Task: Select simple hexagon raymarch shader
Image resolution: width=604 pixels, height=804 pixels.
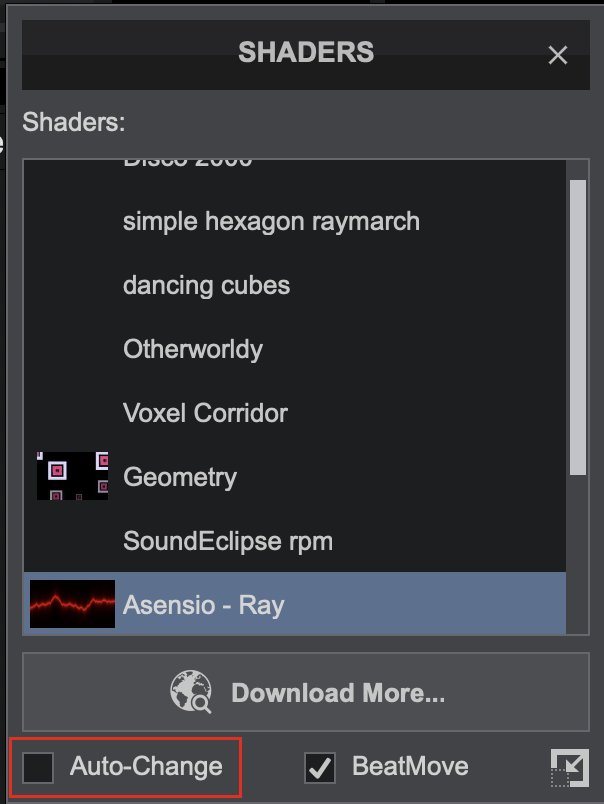Action: pos(271,221)
